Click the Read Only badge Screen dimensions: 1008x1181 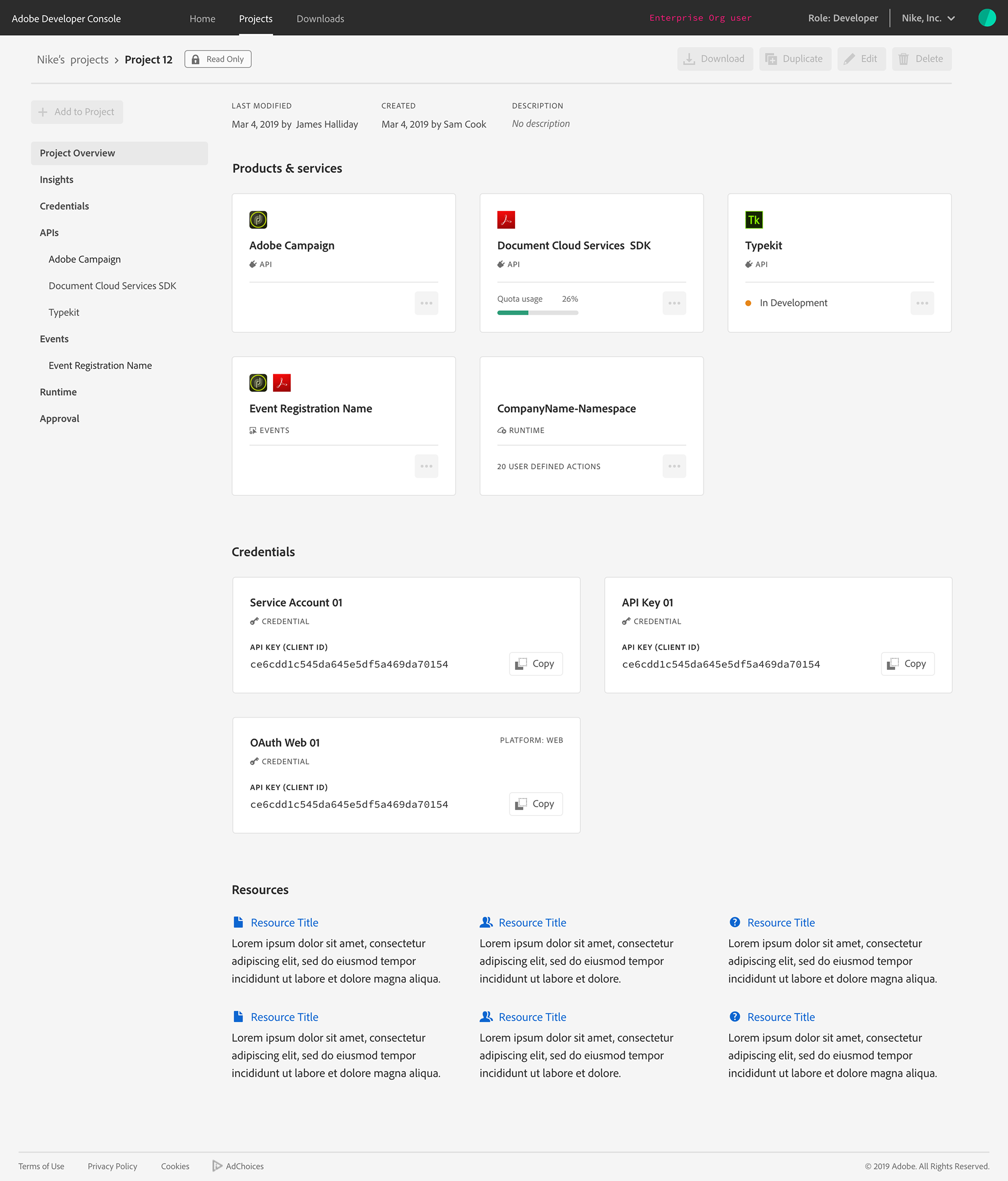pyautogui.click(x=218, y=59)
